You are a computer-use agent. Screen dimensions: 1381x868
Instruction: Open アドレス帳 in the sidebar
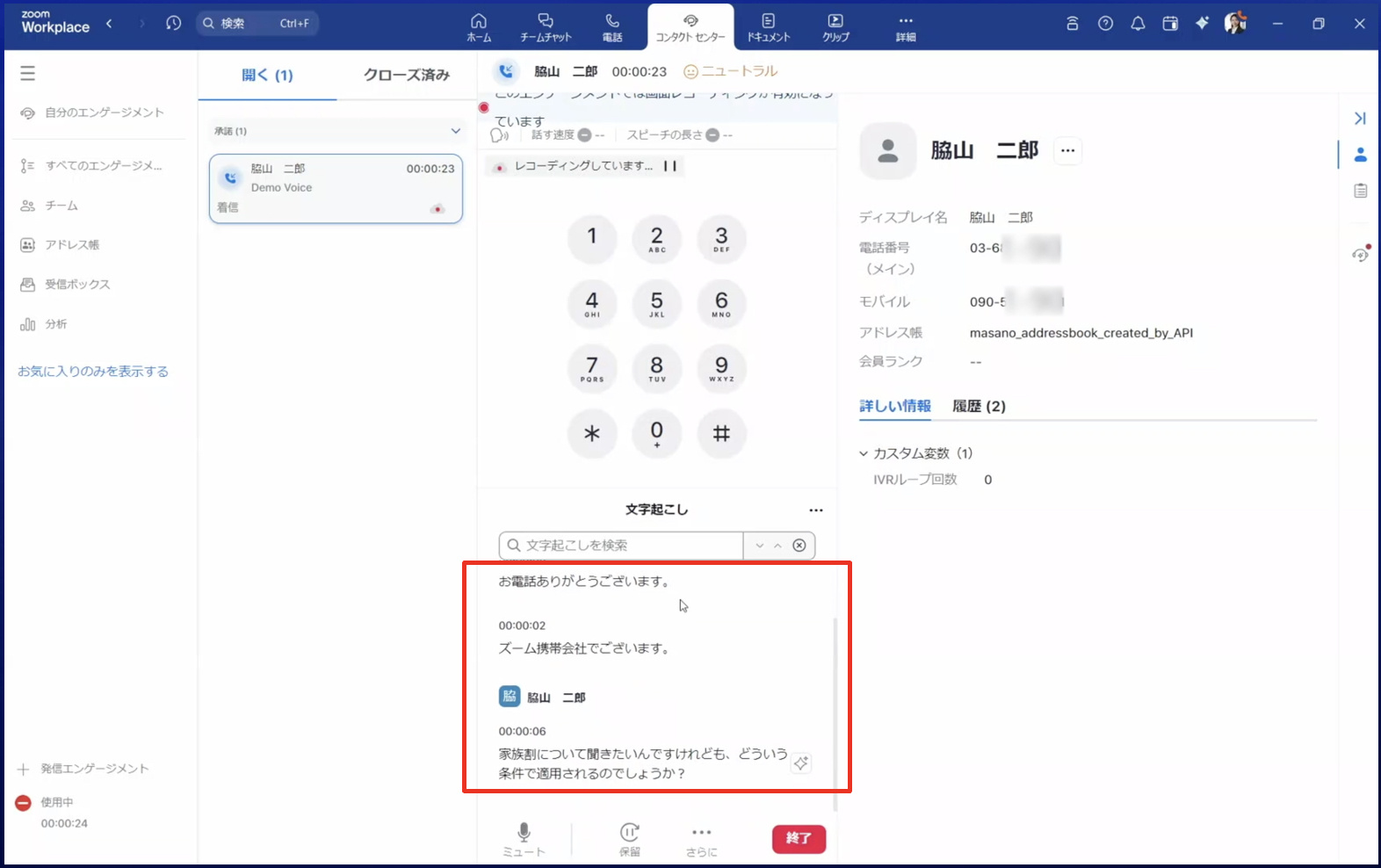click(60, 245)
